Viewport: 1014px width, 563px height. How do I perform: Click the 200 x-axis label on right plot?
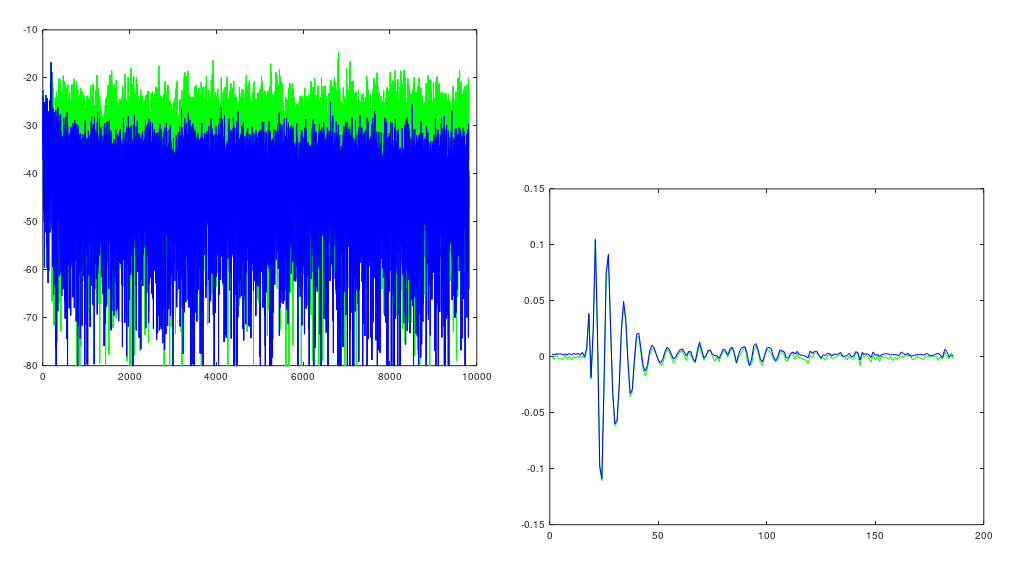point(984,536)
